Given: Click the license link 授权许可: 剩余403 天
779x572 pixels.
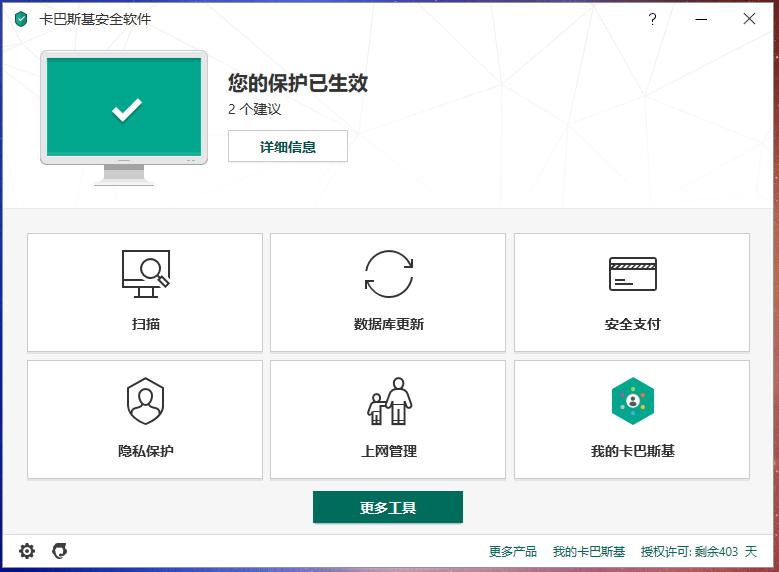Looking at the screenshot, I should tap(699, 552).
